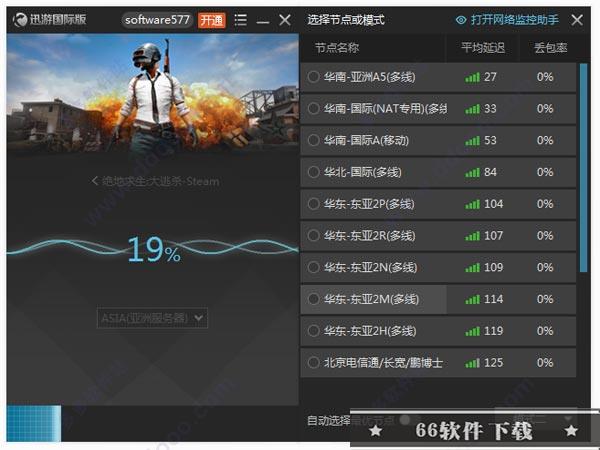Click signal bars icon for latency 114

coord(473,300)
